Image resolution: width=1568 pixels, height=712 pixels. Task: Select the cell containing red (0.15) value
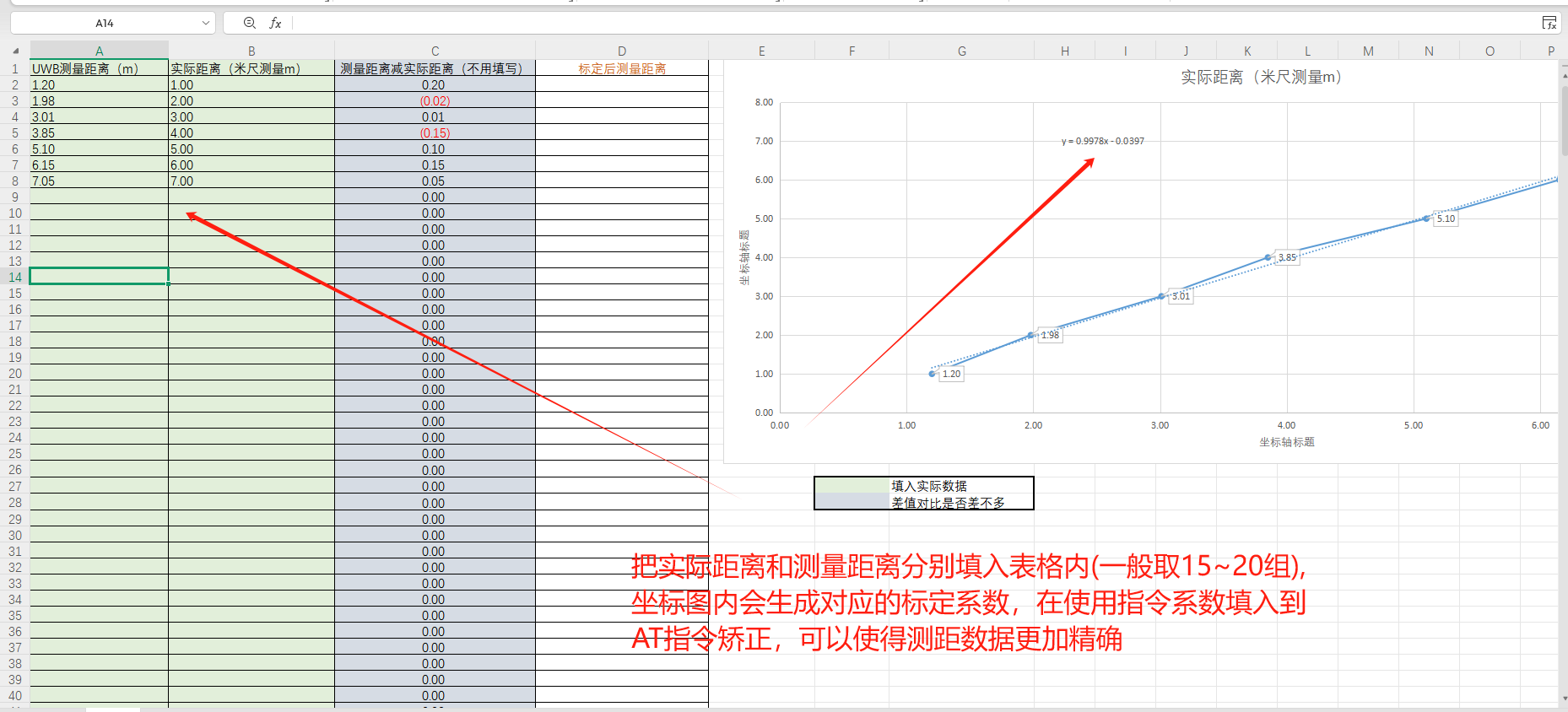click(435, 133)
